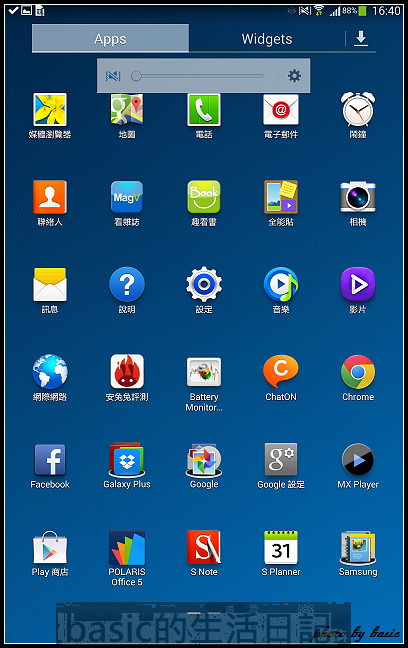The width and height of the screenshot is (408, 648).
Task: Open the alarm Clock app
Action: tap(358, 110)
